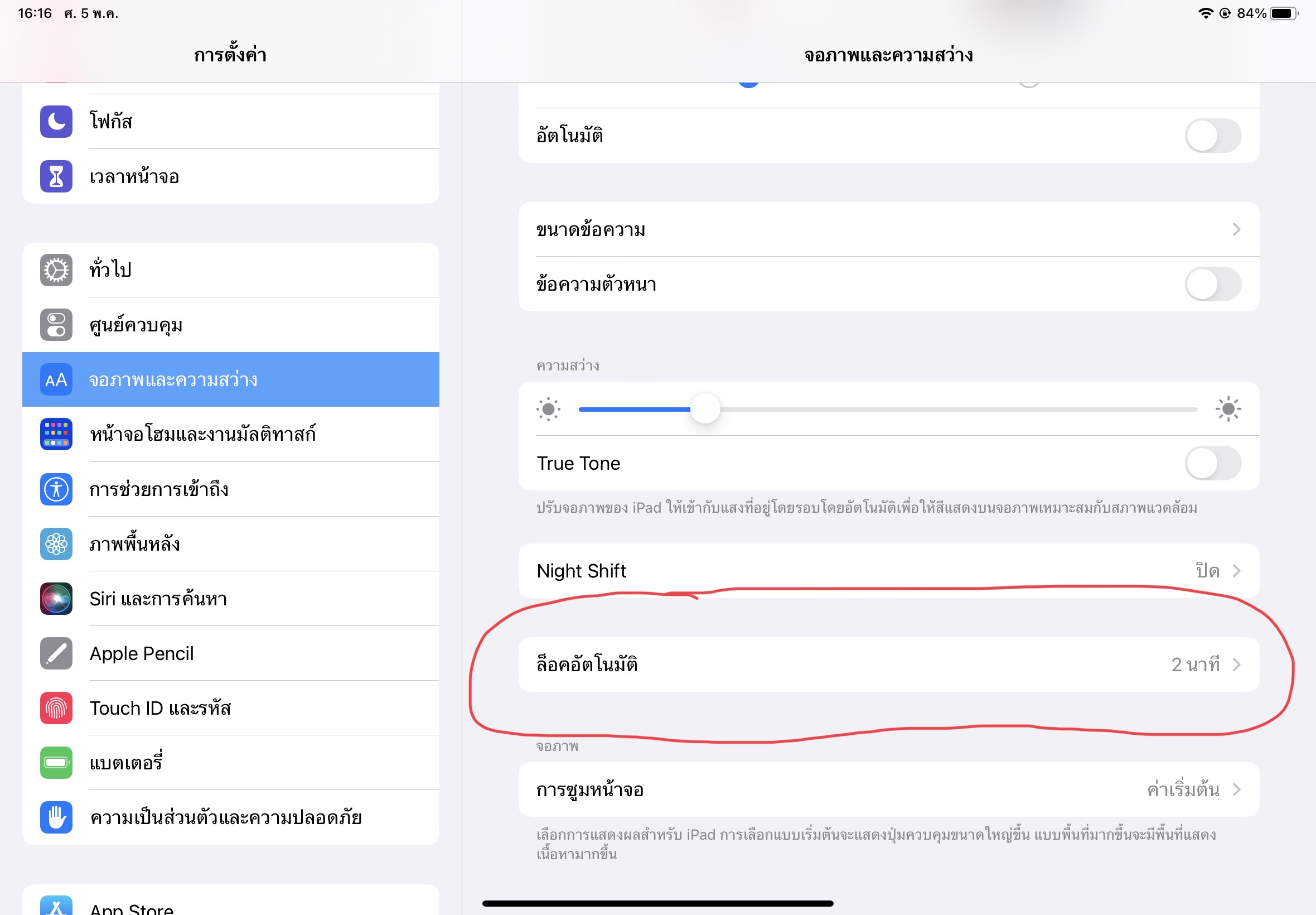Open การซูมหน้าจอ display zoom setting

889,790
